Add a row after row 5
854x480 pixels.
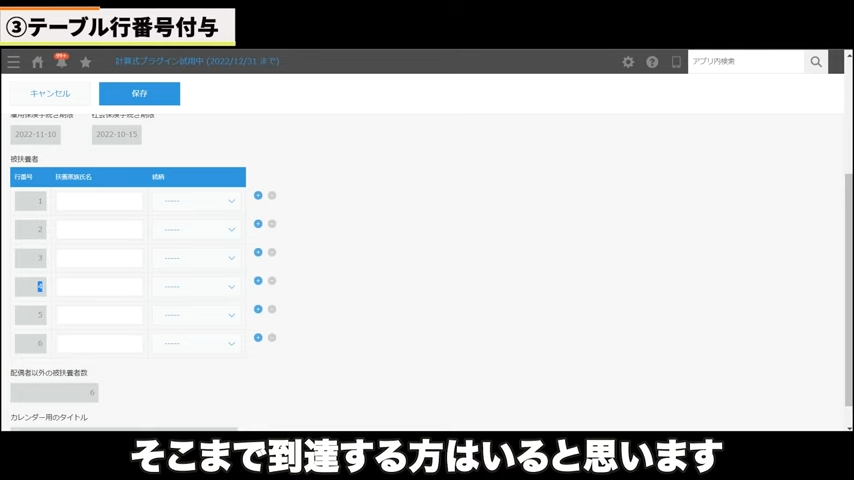(258, 309)
